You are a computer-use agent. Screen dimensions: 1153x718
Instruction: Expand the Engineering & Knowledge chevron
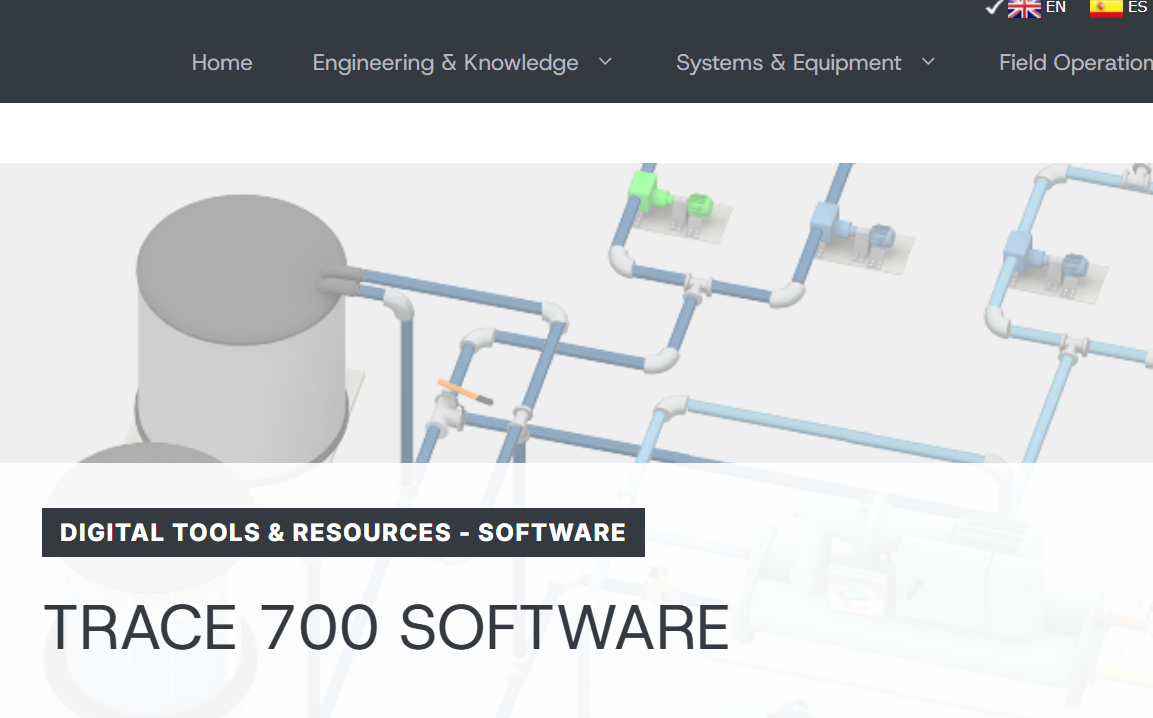605,62
